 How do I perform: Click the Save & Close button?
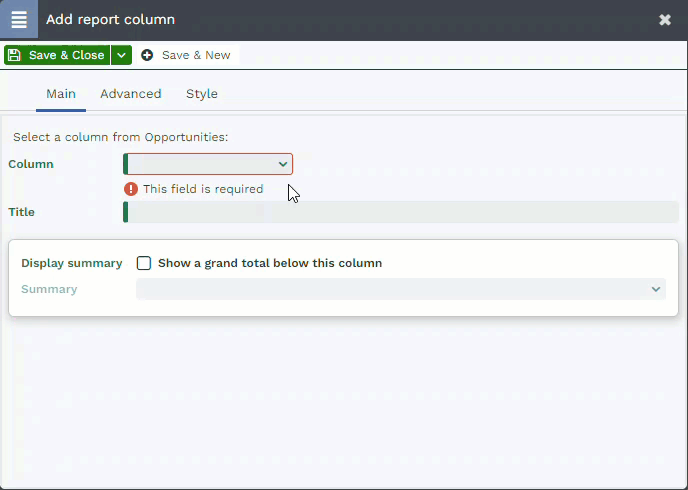coord(57,55)
